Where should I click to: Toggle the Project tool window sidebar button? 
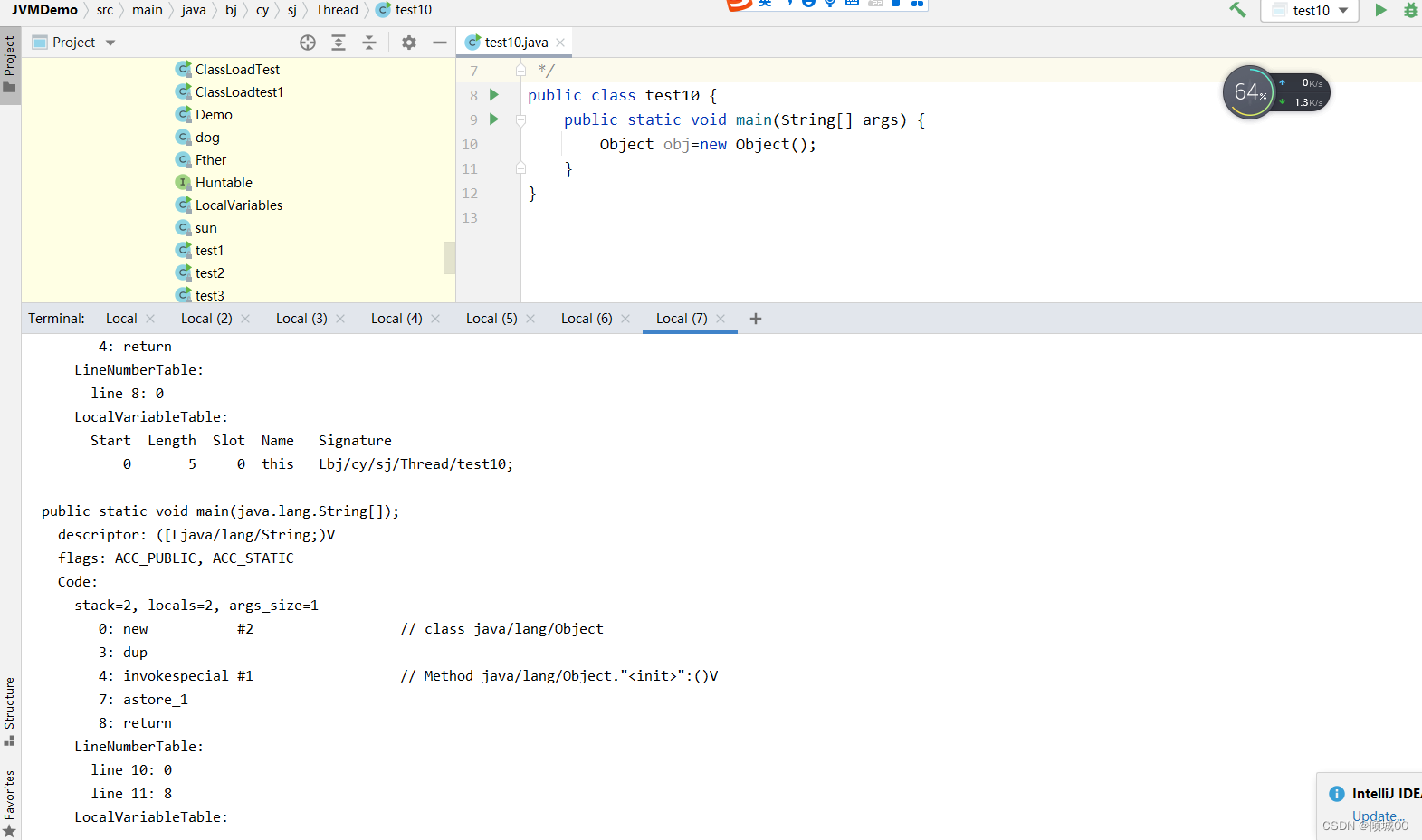pos(10,65)
